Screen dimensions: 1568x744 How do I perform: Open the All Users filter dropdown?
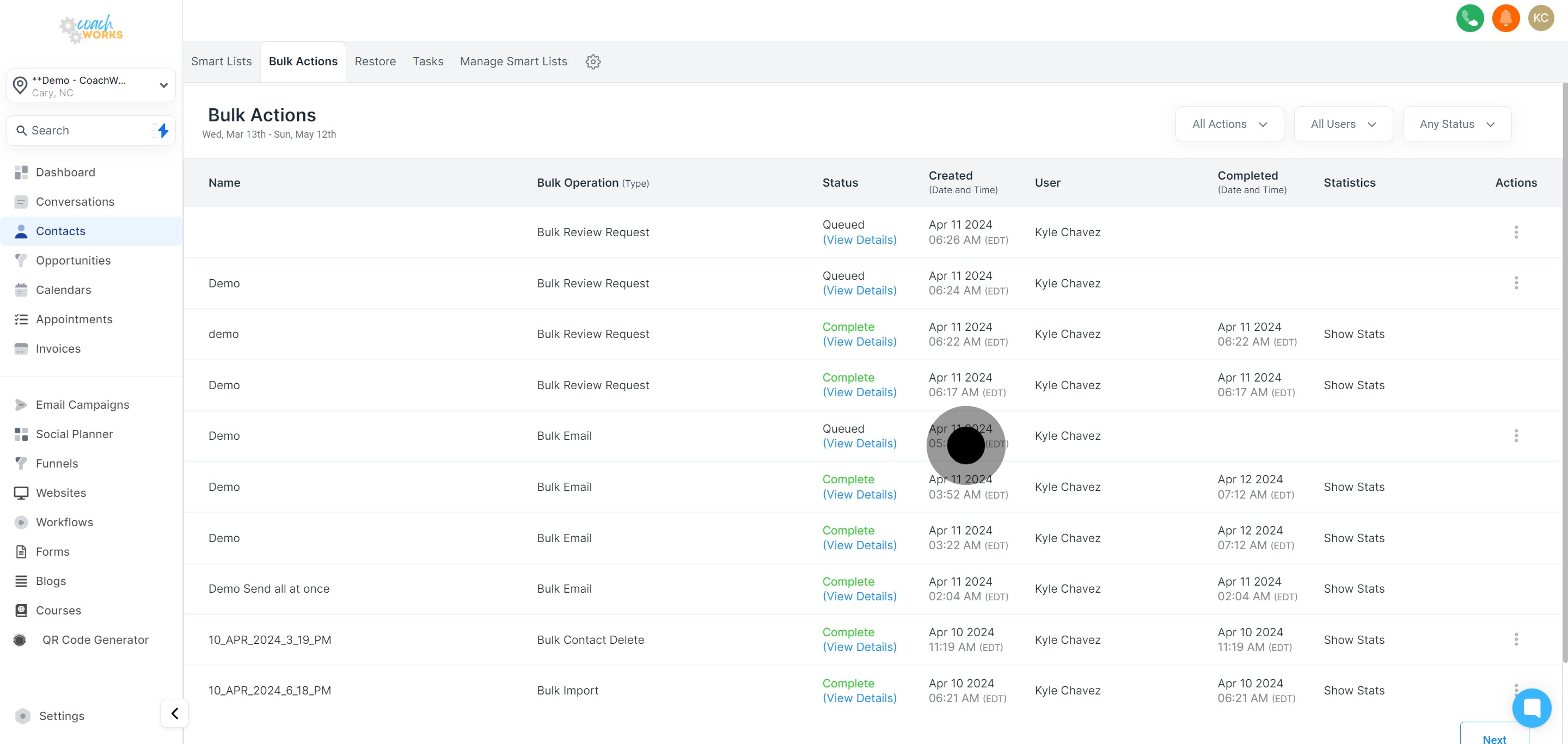[x=1343, y=124]
